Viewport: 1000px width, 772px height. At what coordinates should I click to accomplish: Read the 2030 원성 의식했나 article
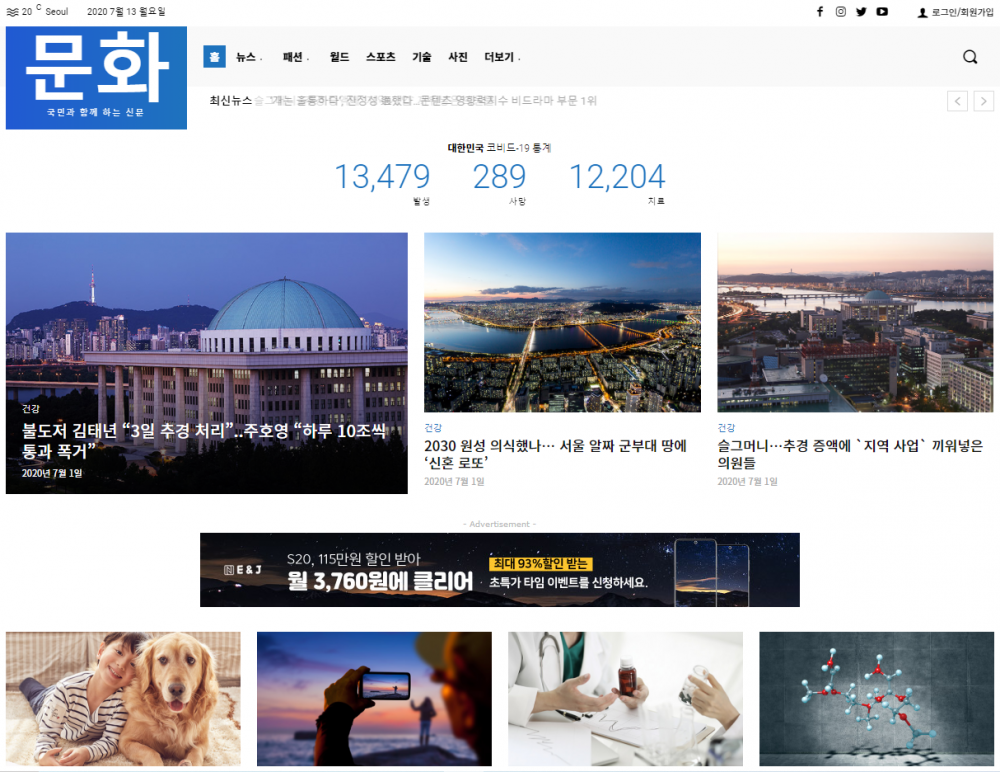point(555,454)
